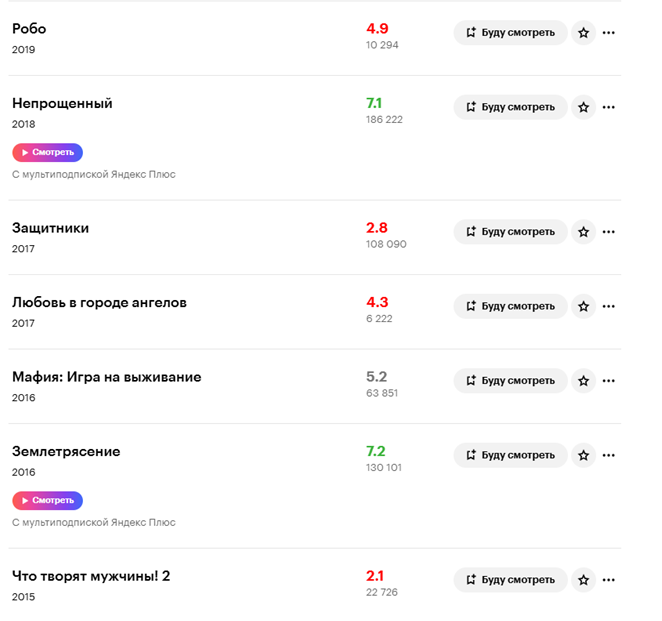Viewport: 662px width, 621px height.
Task: Open the Любовь в городе ангелов title link
Action: (x=99, y=302)
